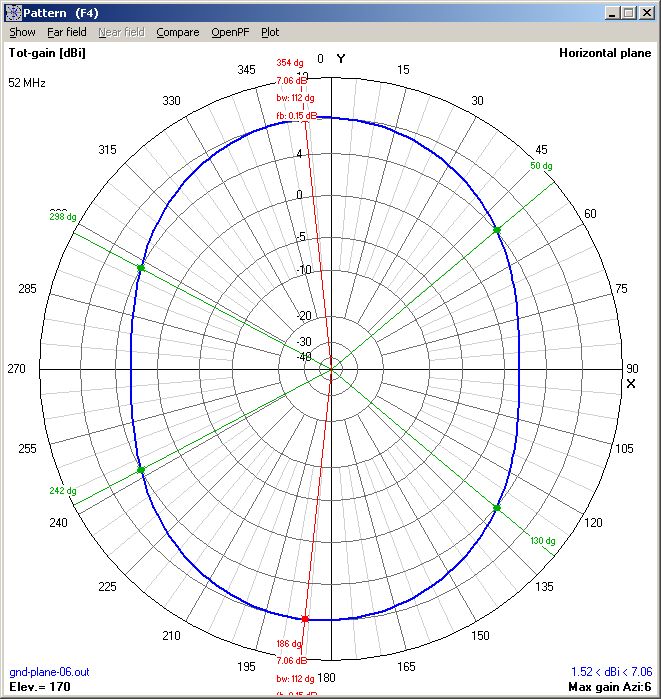The image size is (661, 699).
Task: Click the Elev.= 170 readout
Action: coord(40,686)
